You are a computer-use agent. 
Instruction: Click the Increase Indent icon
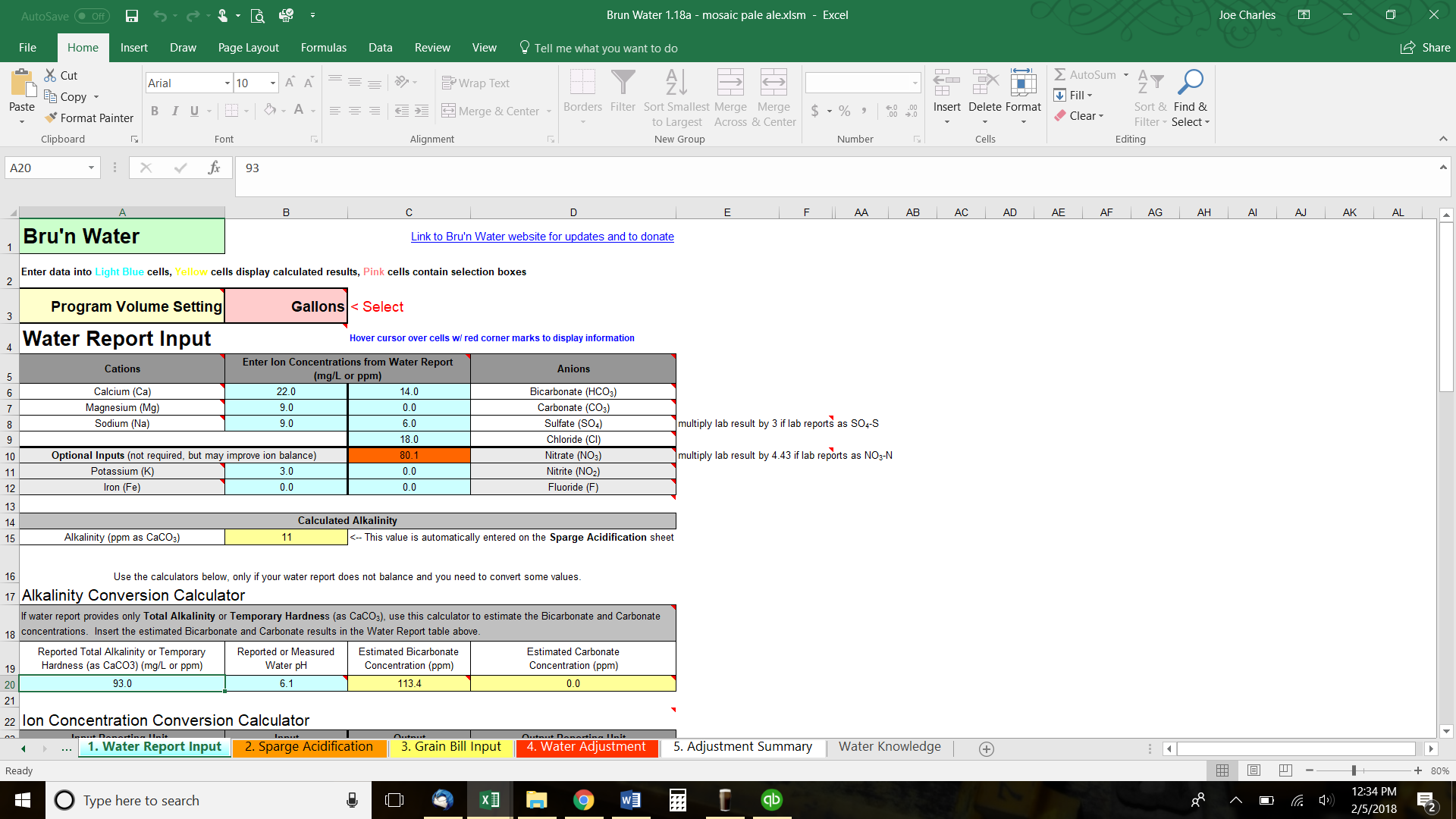(x=422, y=111)
